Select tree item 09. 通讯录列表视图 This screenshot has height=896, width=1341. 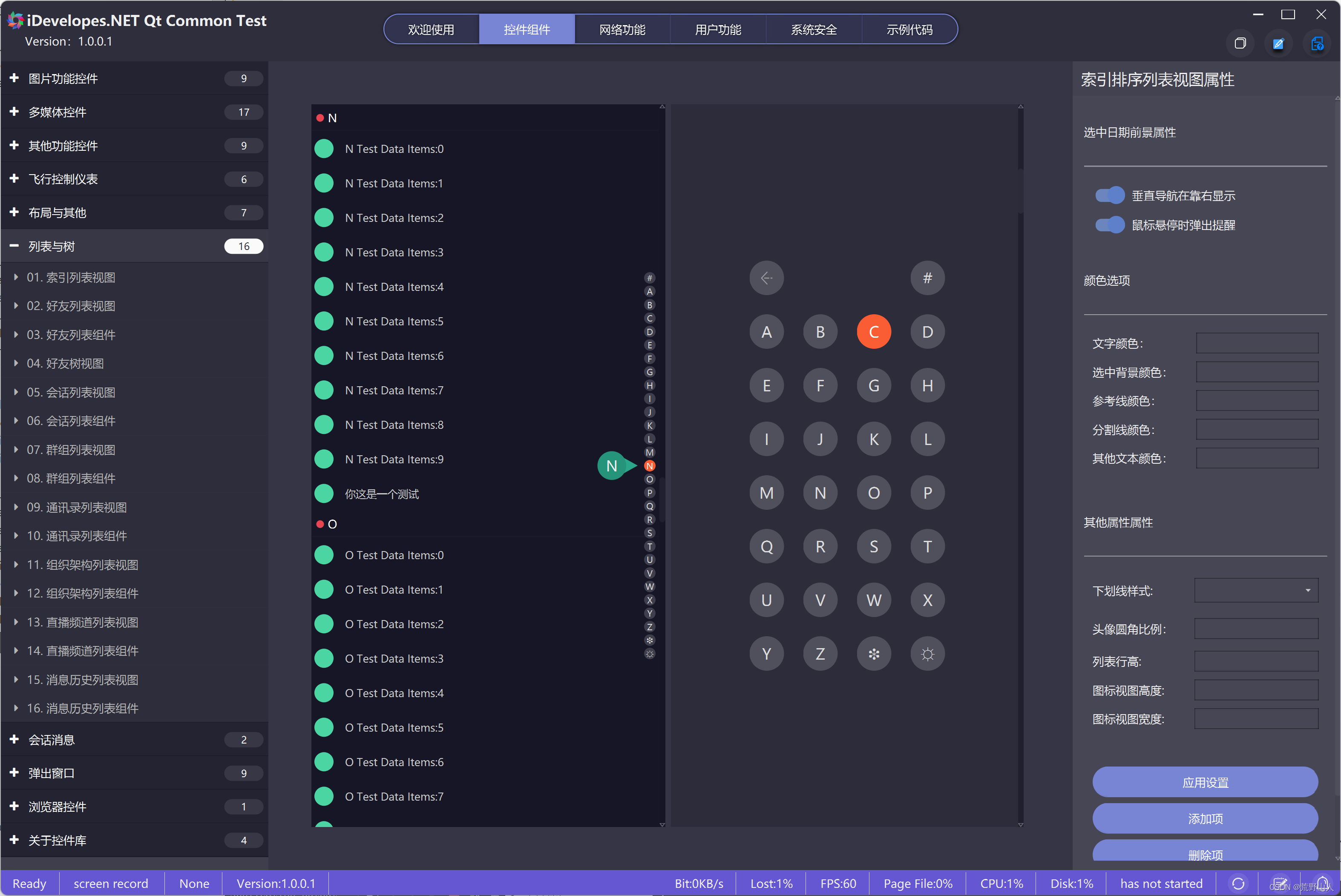[77, 508]
